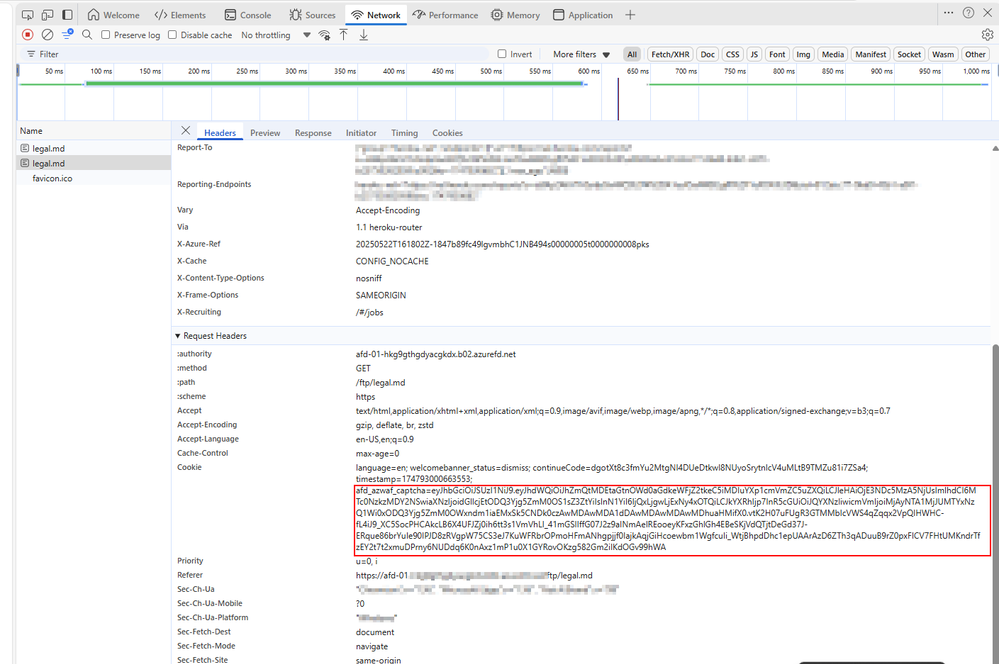999x664 pixels.
Task: Toggle the sidebar dock icon
Action: (67, 15)
